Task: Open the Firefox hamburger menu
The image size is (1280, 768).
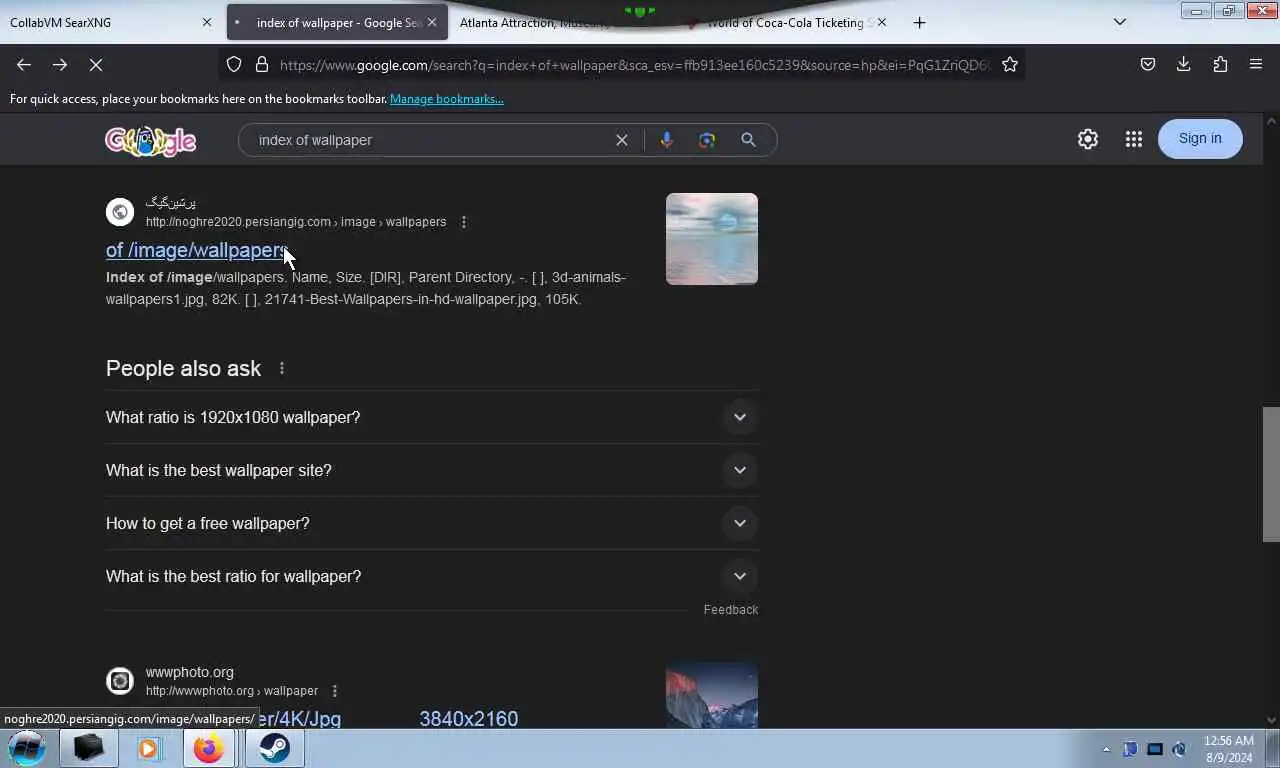Action: (x=1256, y=64)
